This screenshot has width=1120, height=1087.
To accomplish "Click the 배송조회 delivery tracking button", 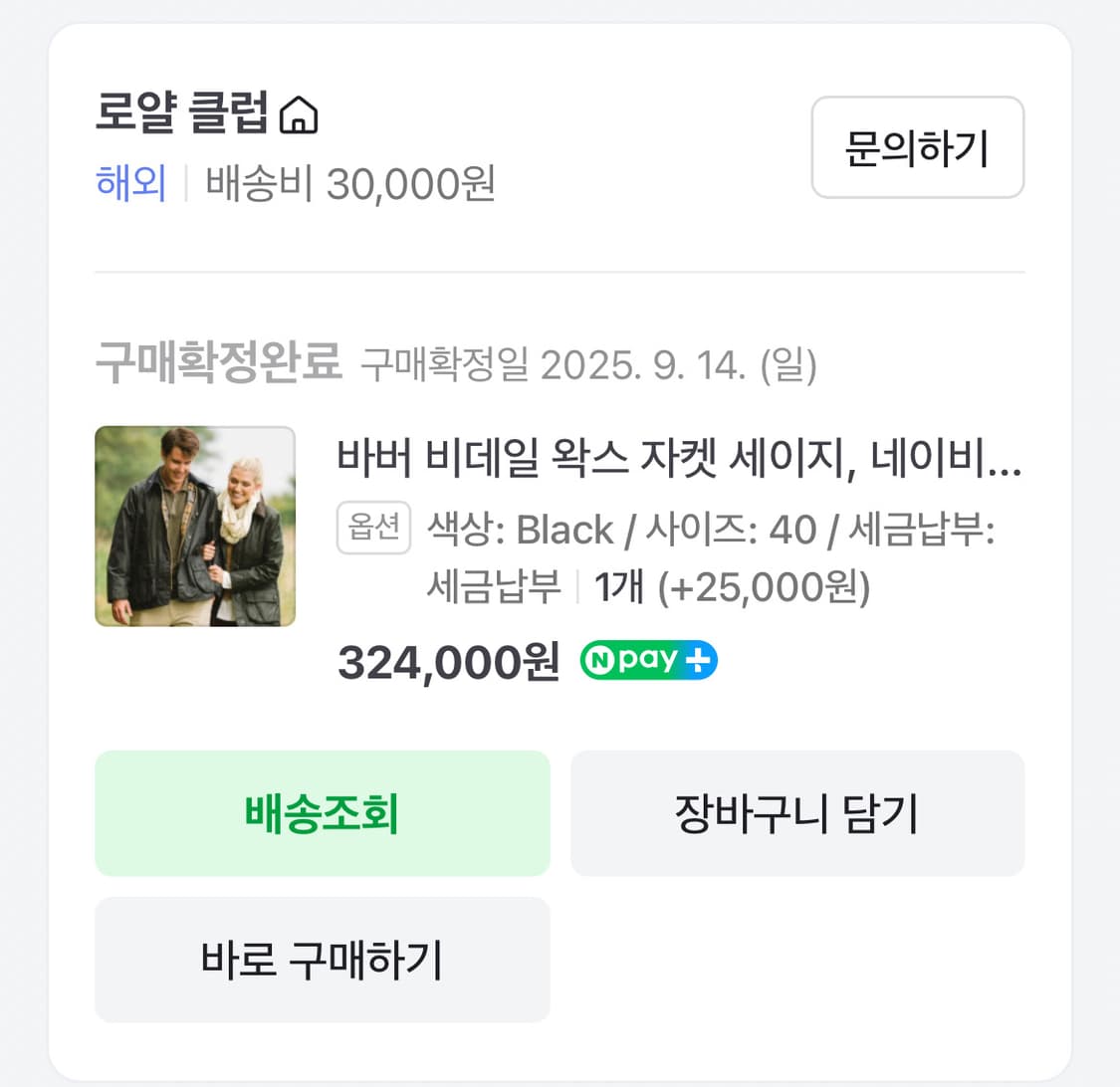I will (322, 812).
